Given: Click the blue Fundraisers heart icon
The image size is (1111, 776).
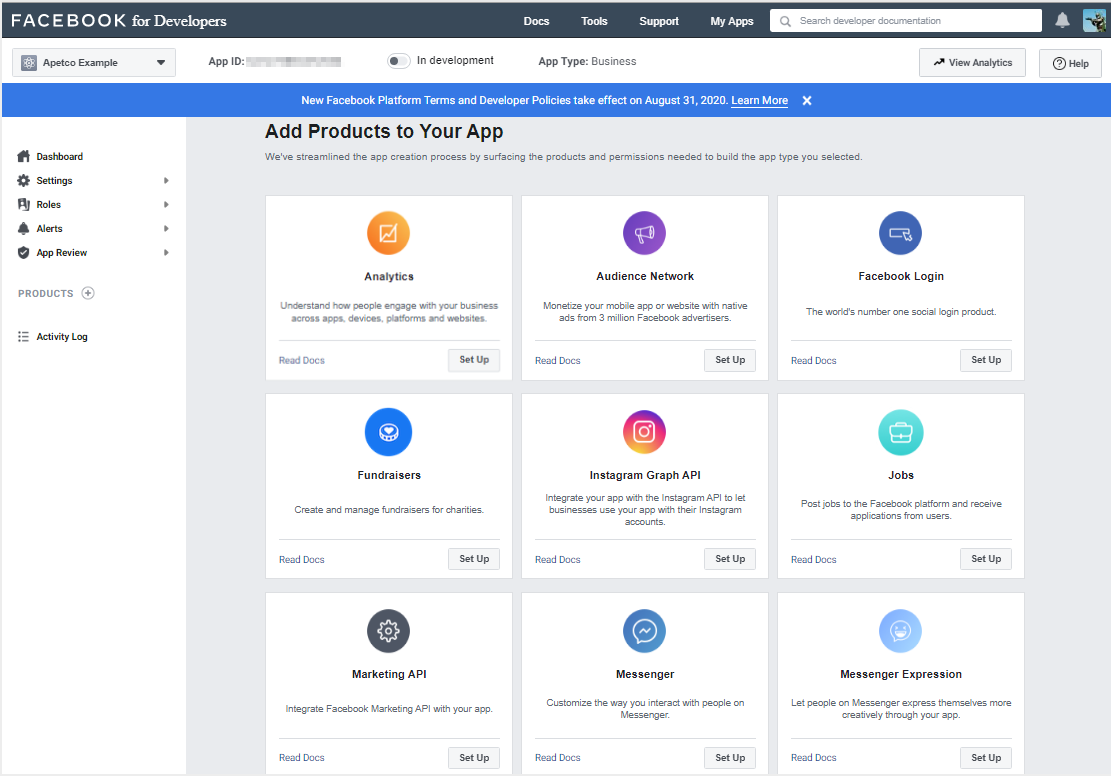Looking at the screenshot, I should [x=388, y=432].
